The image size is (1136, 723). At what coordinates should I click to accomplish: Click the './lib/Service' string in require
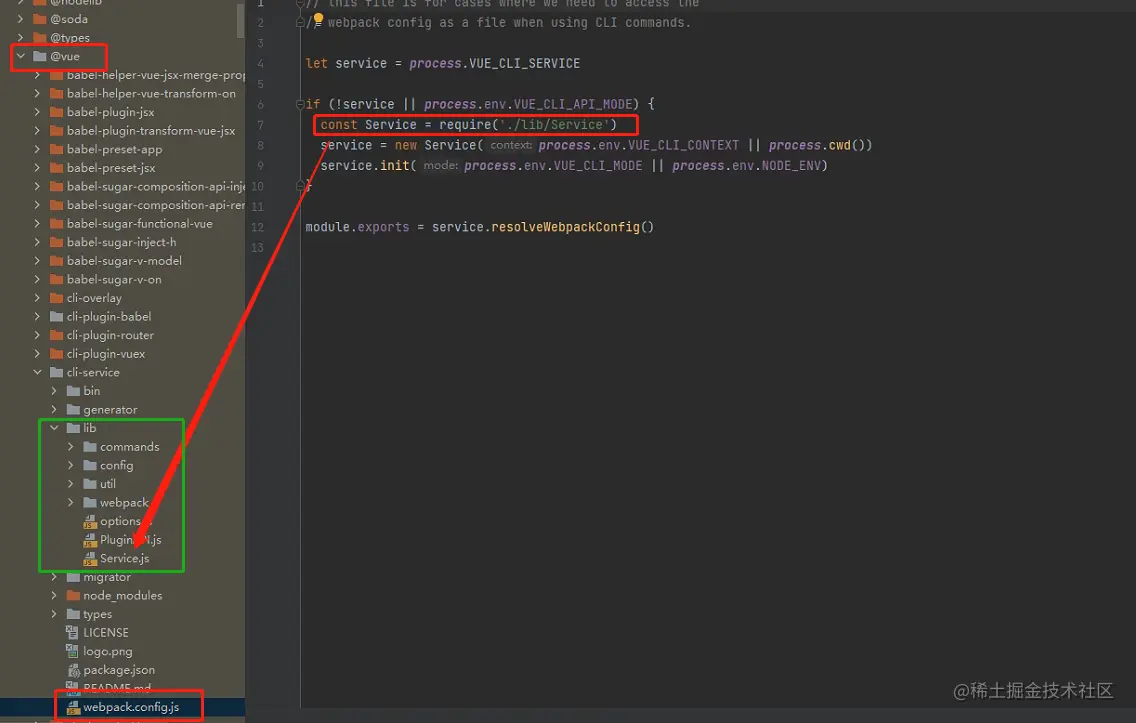coord(554,125)
